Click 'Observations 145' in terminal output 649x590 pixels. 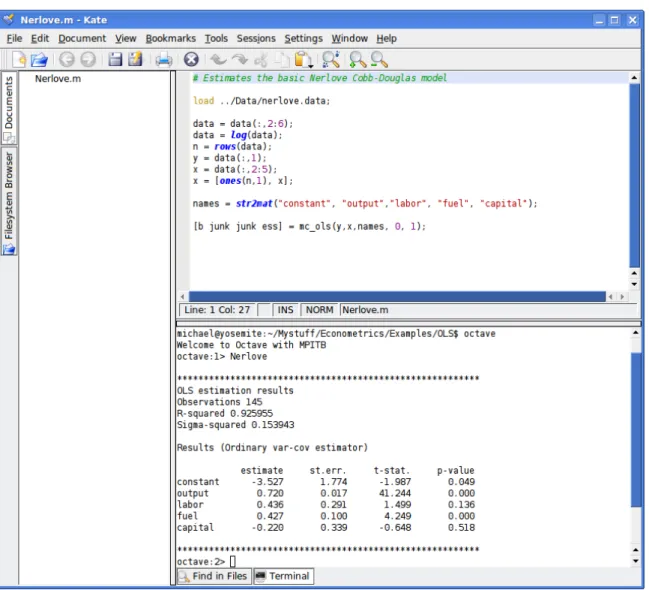click(219, 402)
